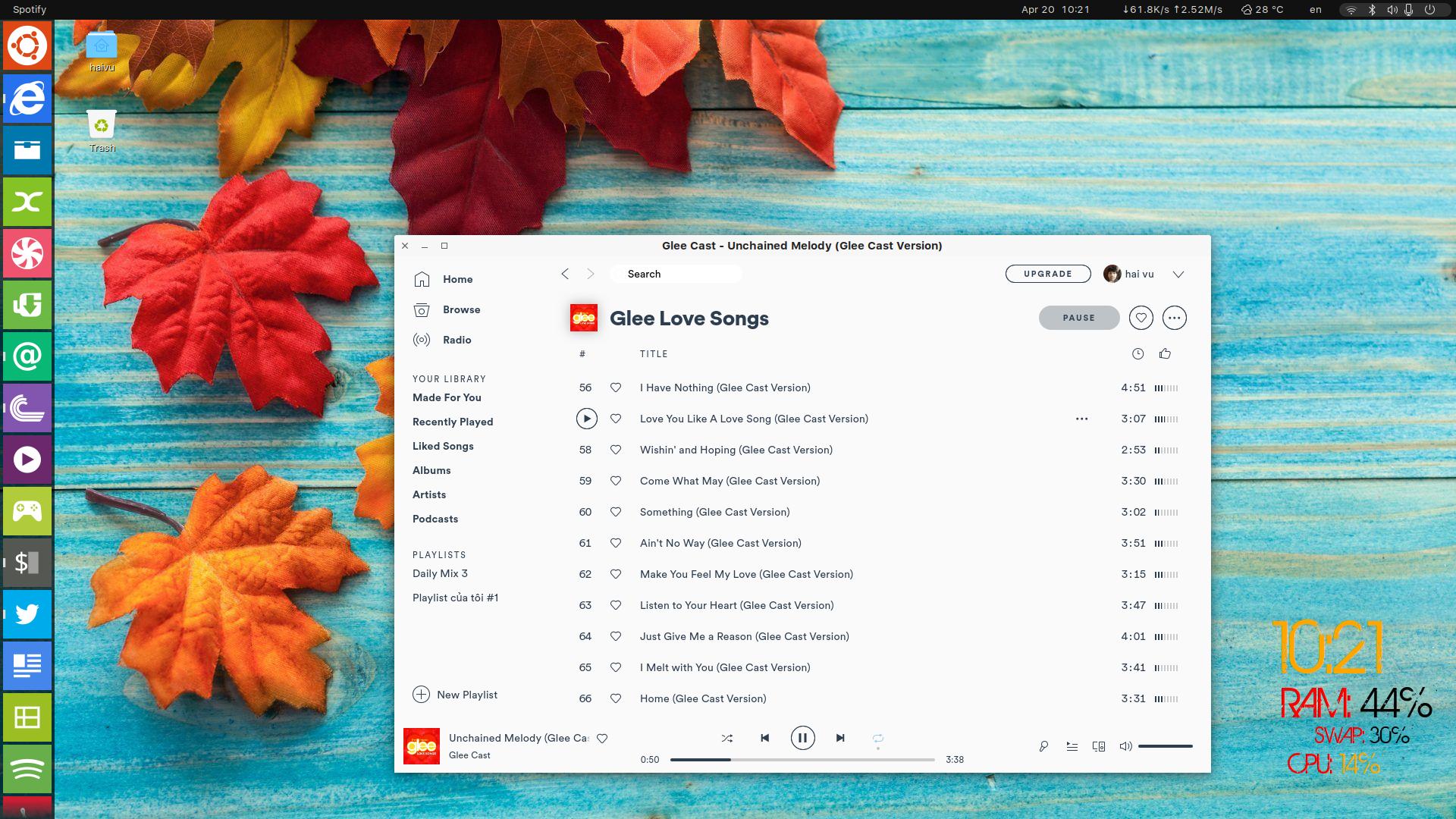
Task: Open the lyrics microphone icon
Action: [x=1043, y=746]
